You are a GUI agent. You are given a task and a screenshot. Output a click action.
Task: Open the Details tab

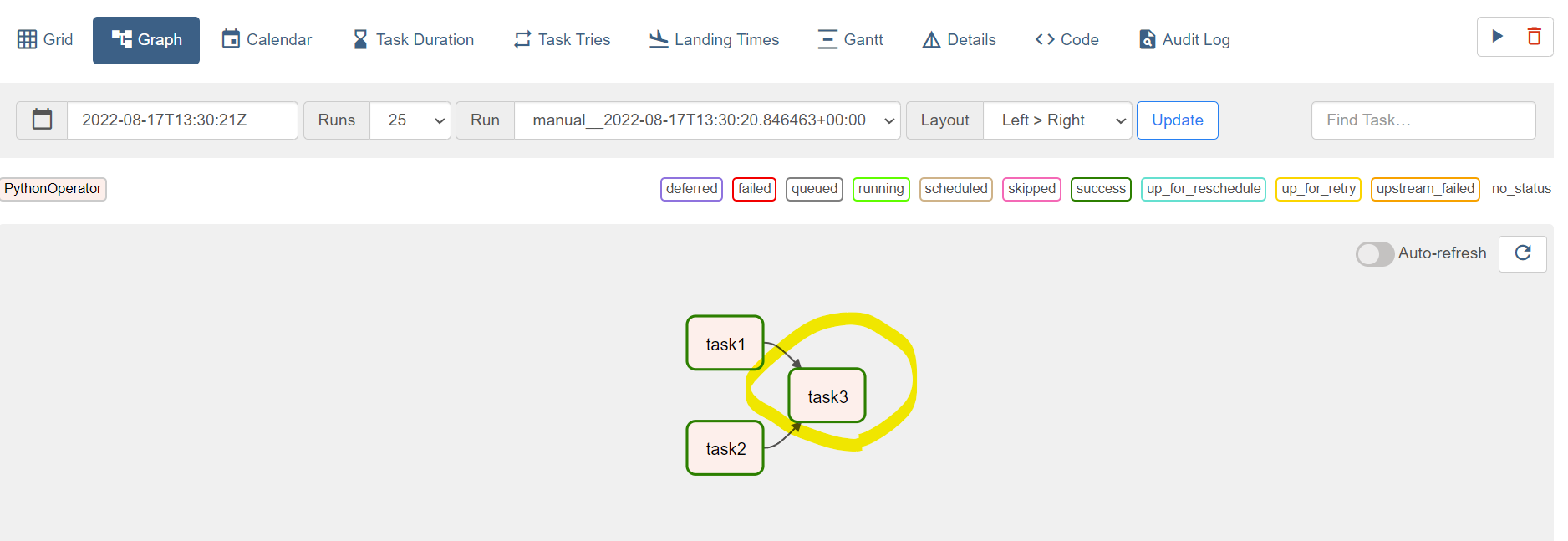959,39
